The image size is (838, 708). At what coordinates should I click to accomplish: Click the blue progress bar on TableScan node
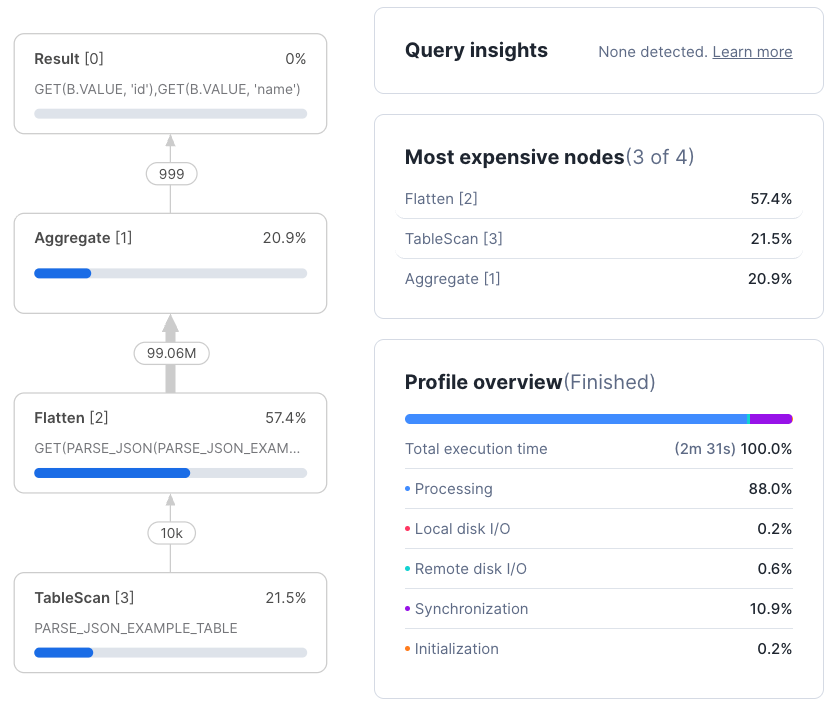coord(63,652)
